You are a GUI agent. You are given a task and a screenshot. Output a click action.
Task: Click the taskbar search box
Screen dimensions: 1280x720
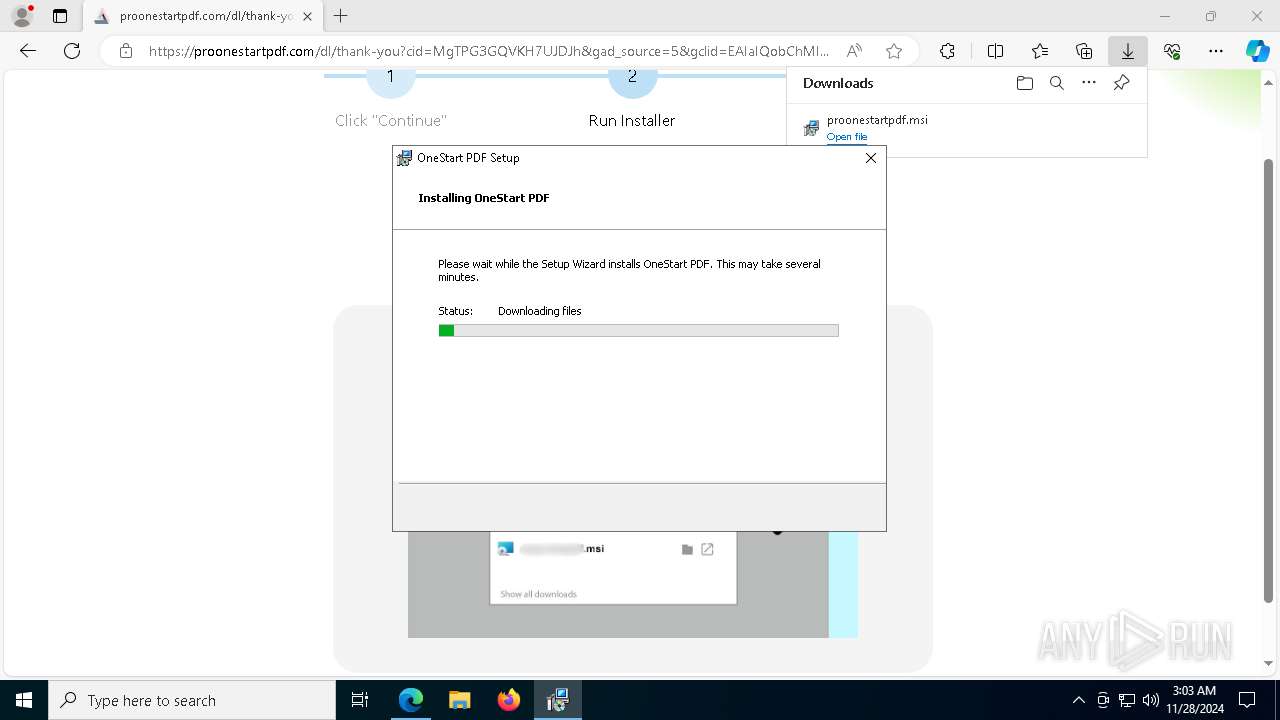tap(192, 700)
